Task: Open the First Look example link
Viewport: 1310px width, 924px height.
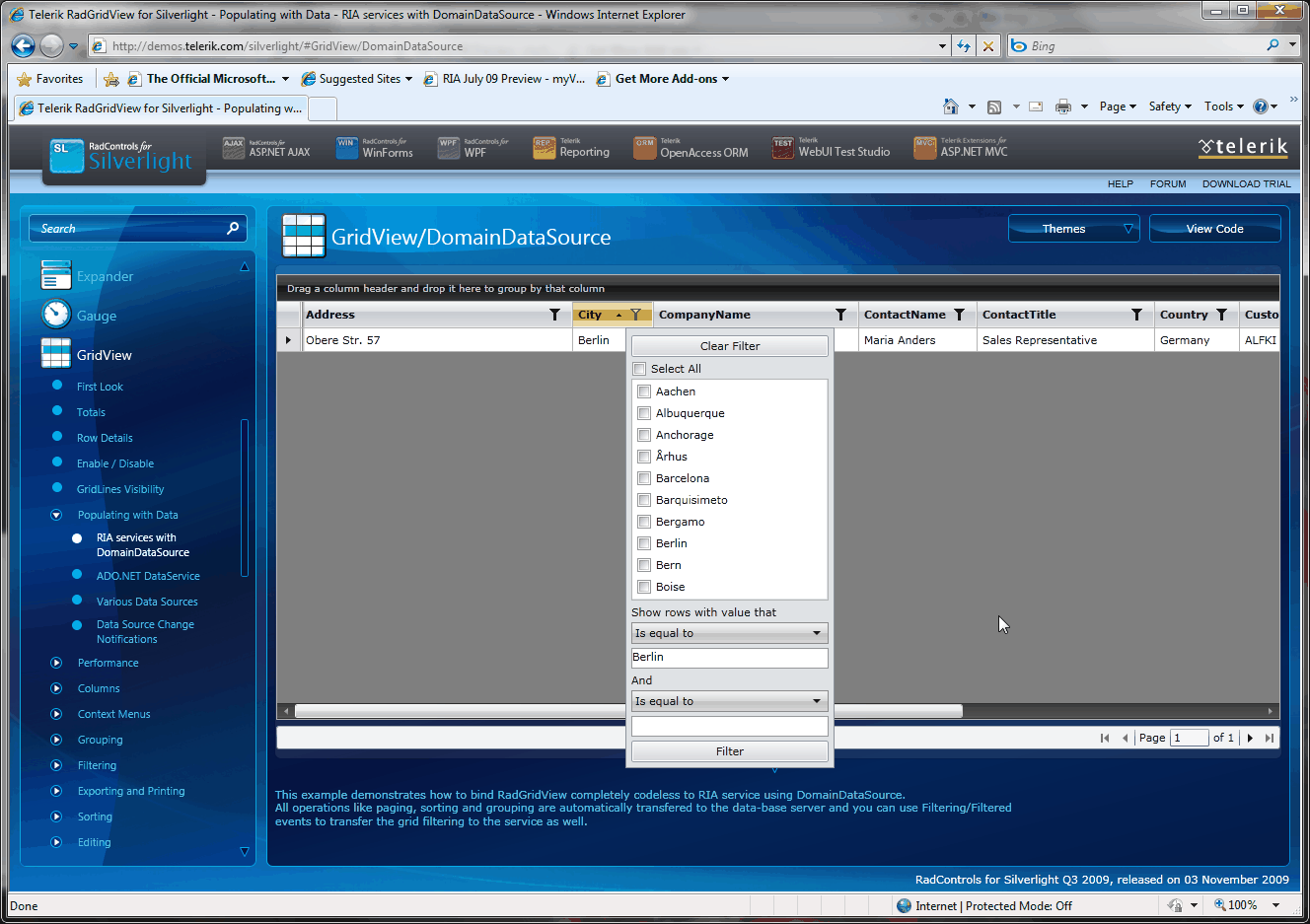Action: pos(100,387)
